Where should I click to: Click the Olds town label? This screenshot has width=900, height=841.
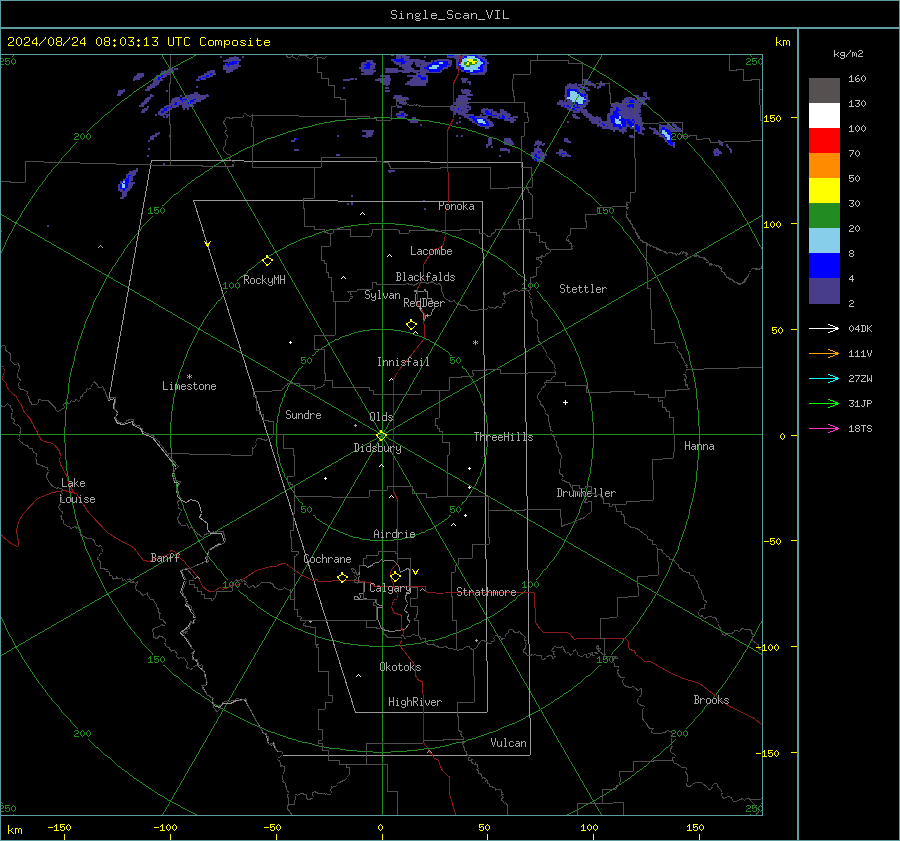[381, 417]
